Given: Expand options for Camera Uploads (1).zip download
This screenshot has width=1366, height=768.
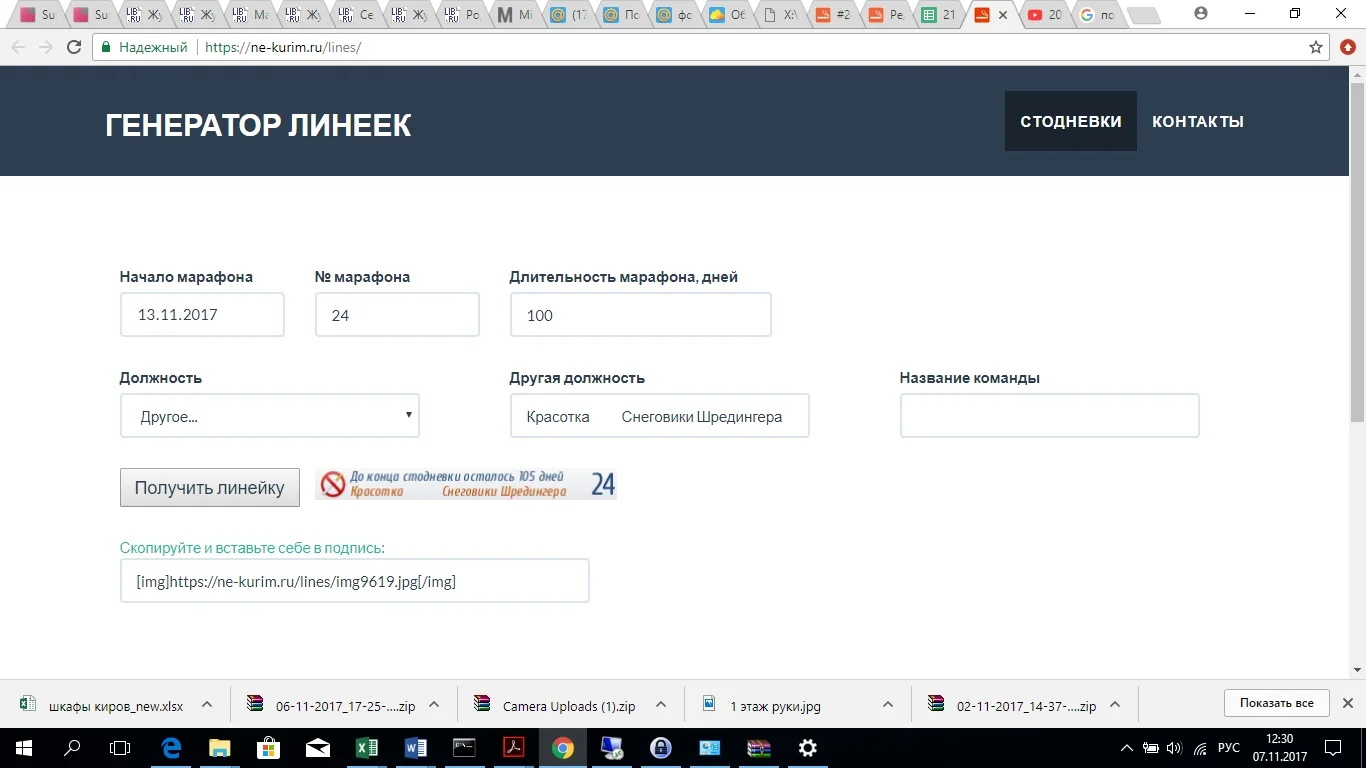Looking at the screenshot, I should tap(661, 704).
